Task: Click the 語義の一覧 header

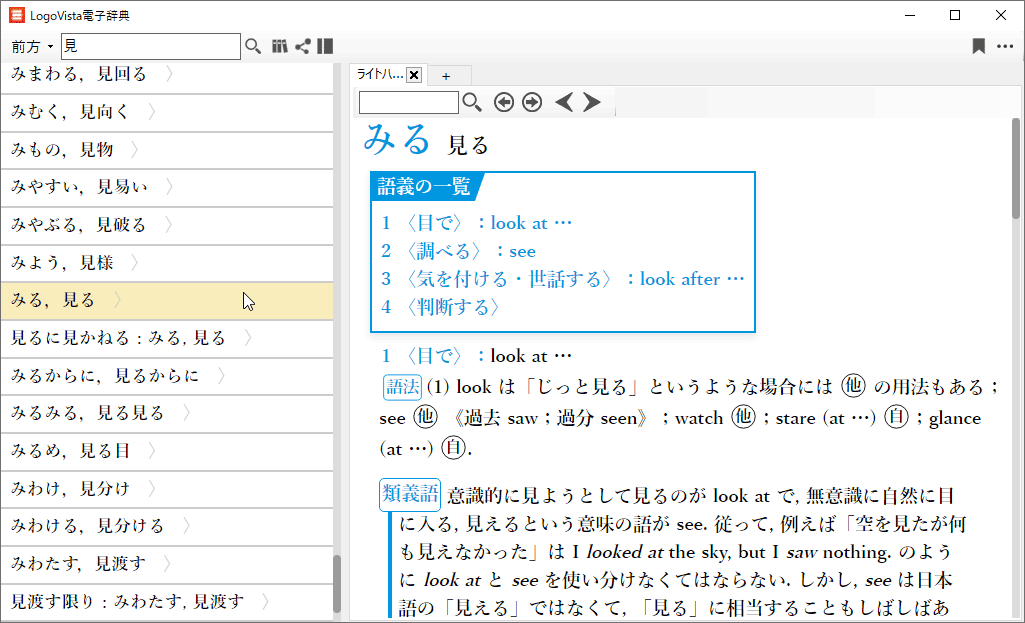Action: [x=424, y=187]
